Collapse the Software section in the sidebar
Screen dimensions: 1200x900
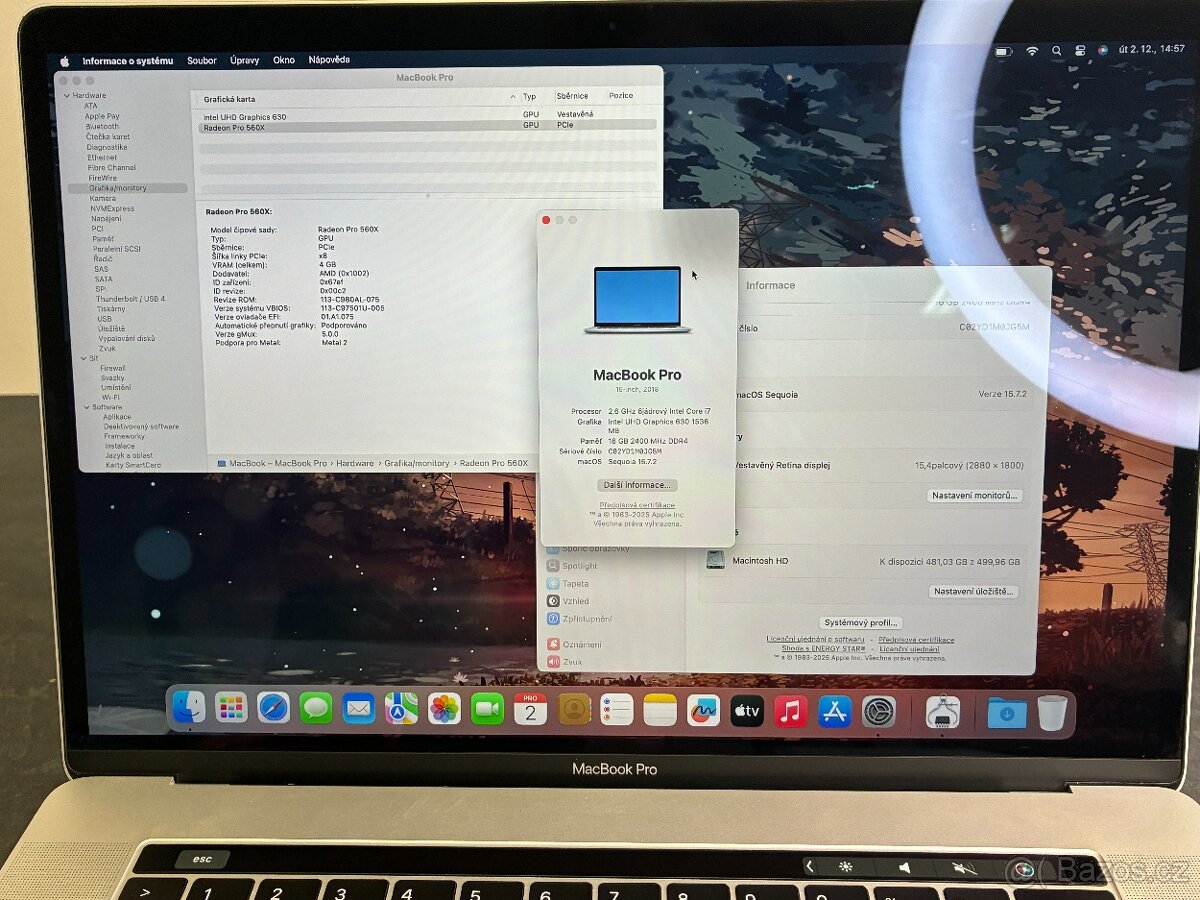85,407
